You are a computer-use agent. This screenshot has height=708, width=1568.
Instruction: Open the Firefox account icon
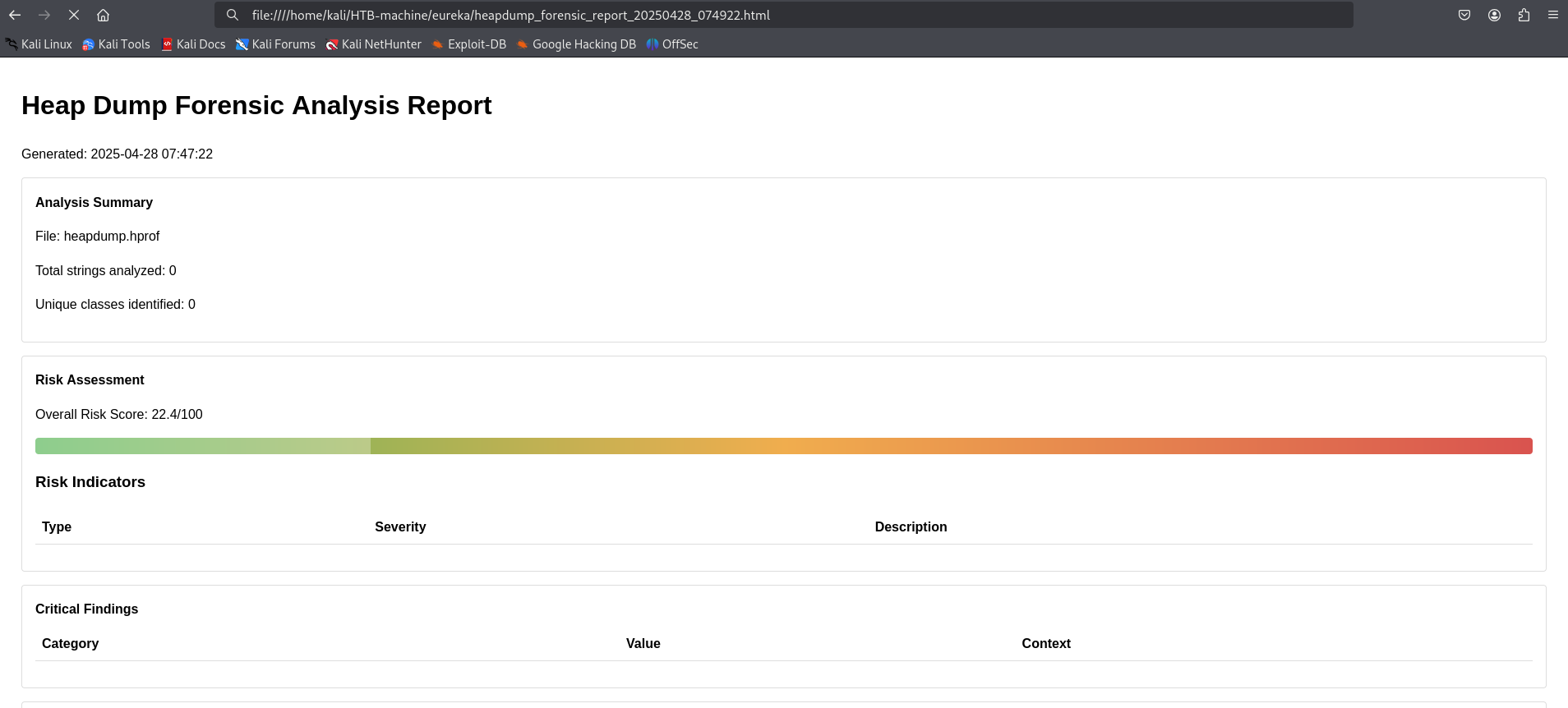coord(1494,15)
